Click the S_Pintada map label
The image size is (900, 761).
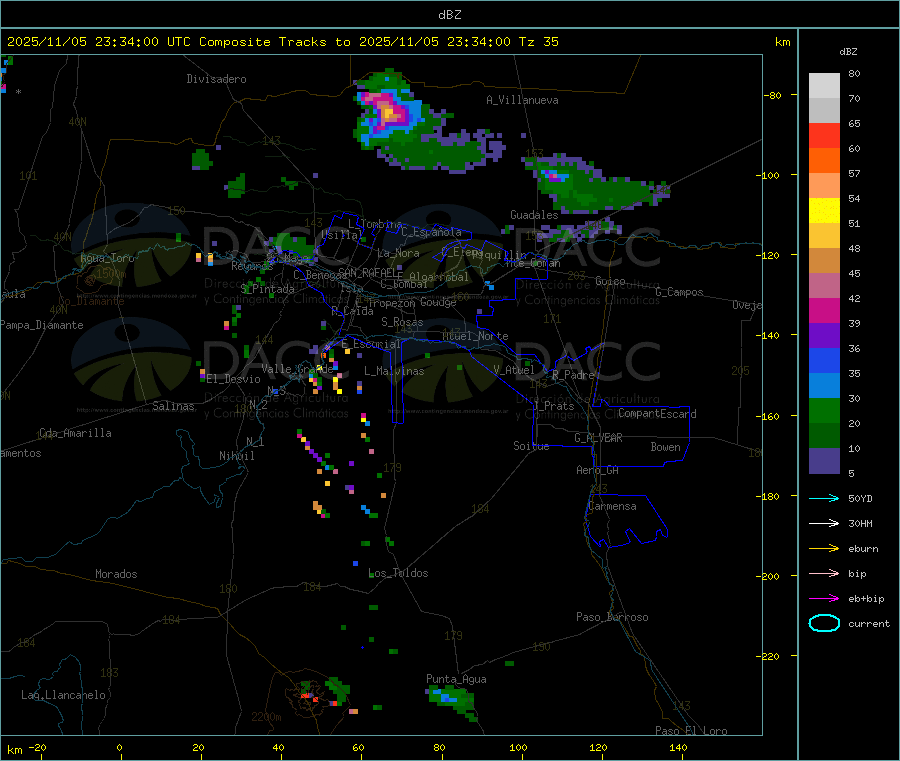(267, 289)
